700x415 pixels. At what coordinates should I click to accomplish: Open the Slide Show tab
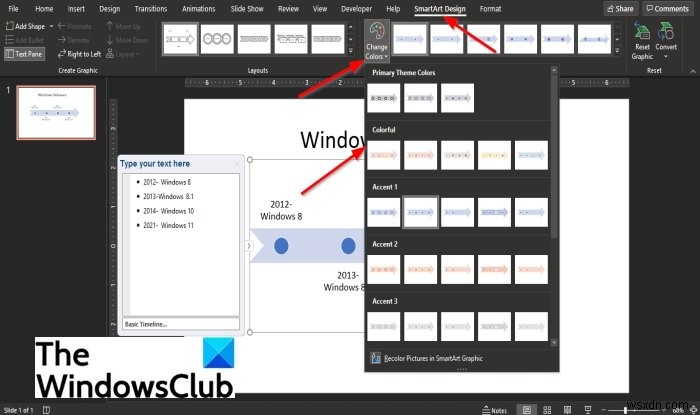[247, 8]
